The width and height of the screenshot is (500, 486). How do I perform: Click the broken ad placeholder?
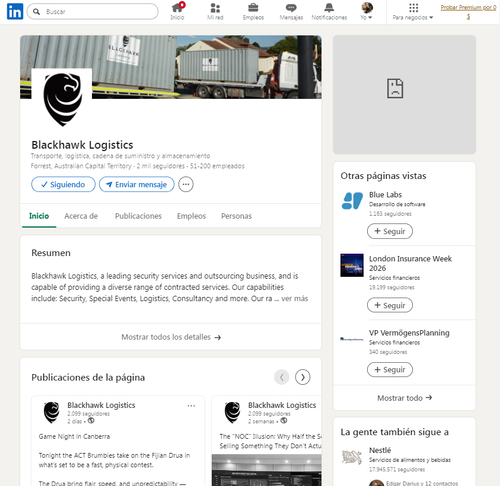(x=404, y=95)
